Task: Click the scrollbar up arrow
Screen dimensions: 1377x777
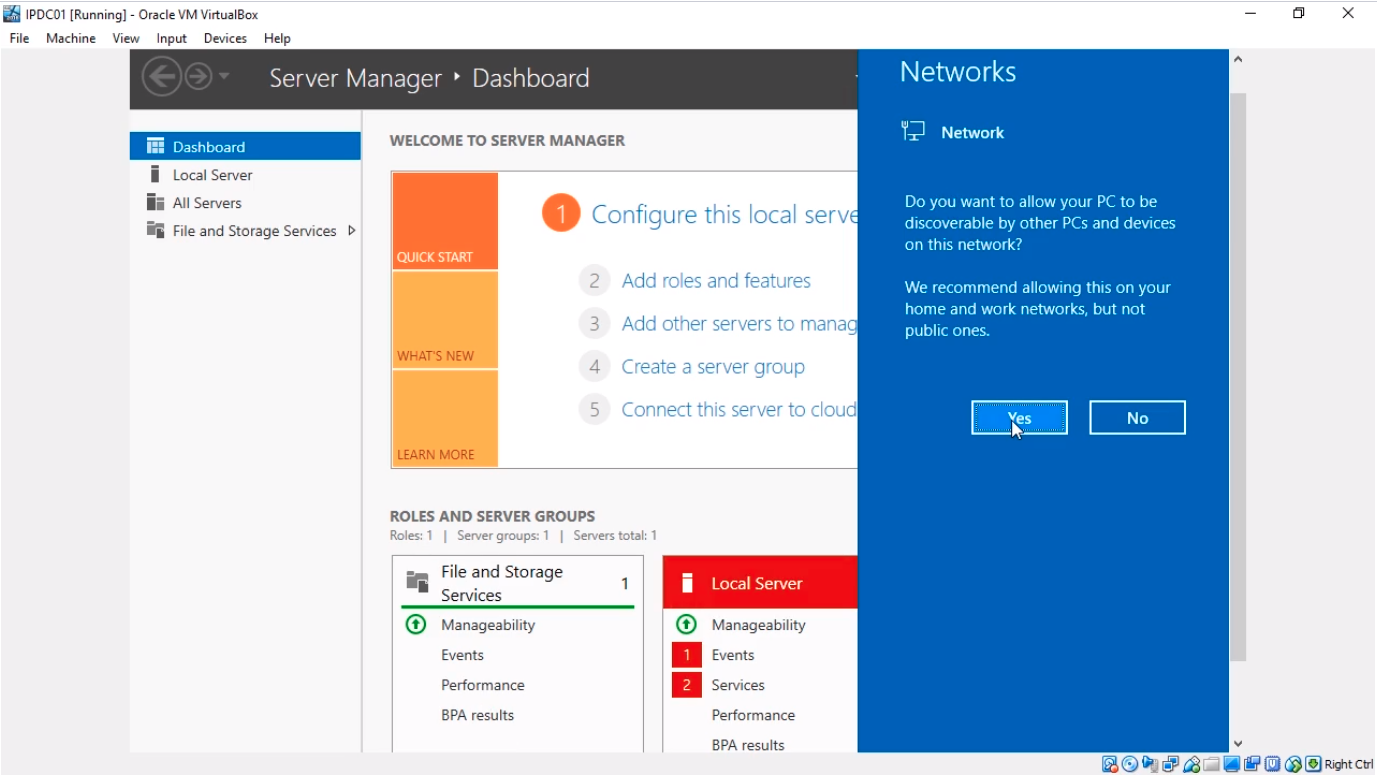Action: point(1238,60)
